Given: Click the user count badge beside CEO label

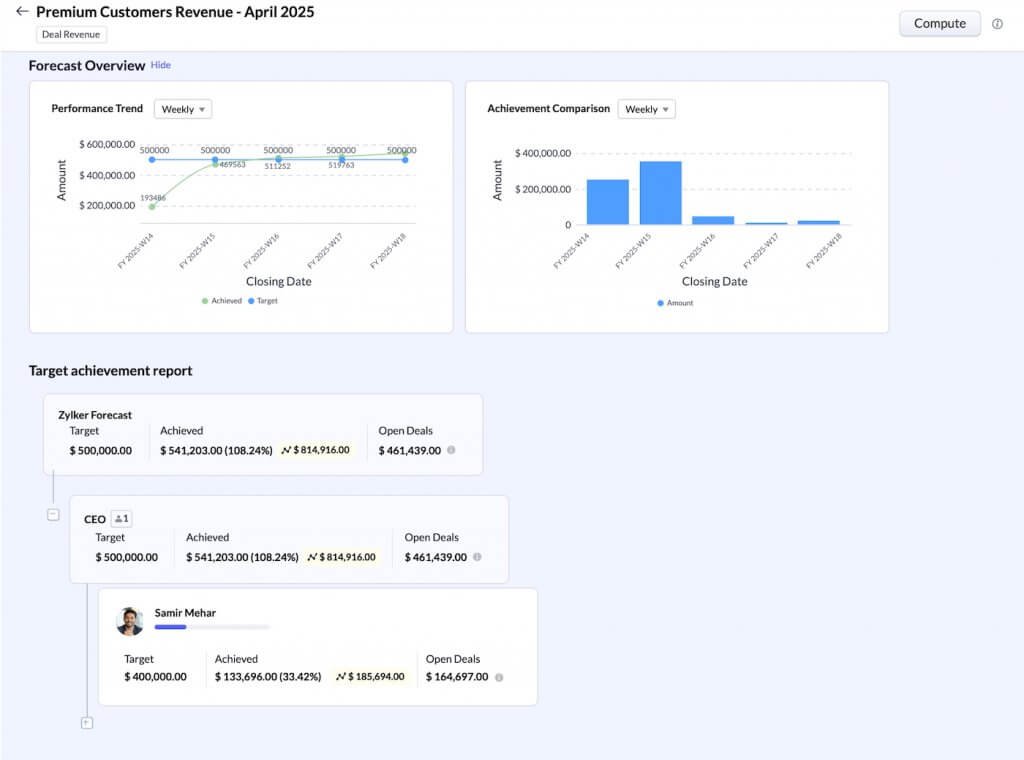Looking at the screenshot, I should [x=120, y=518].
